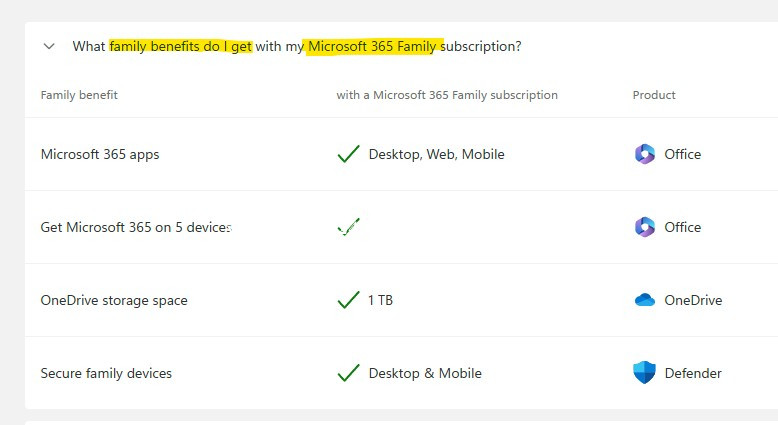Click the checkmark beside 1 TB

348,300
